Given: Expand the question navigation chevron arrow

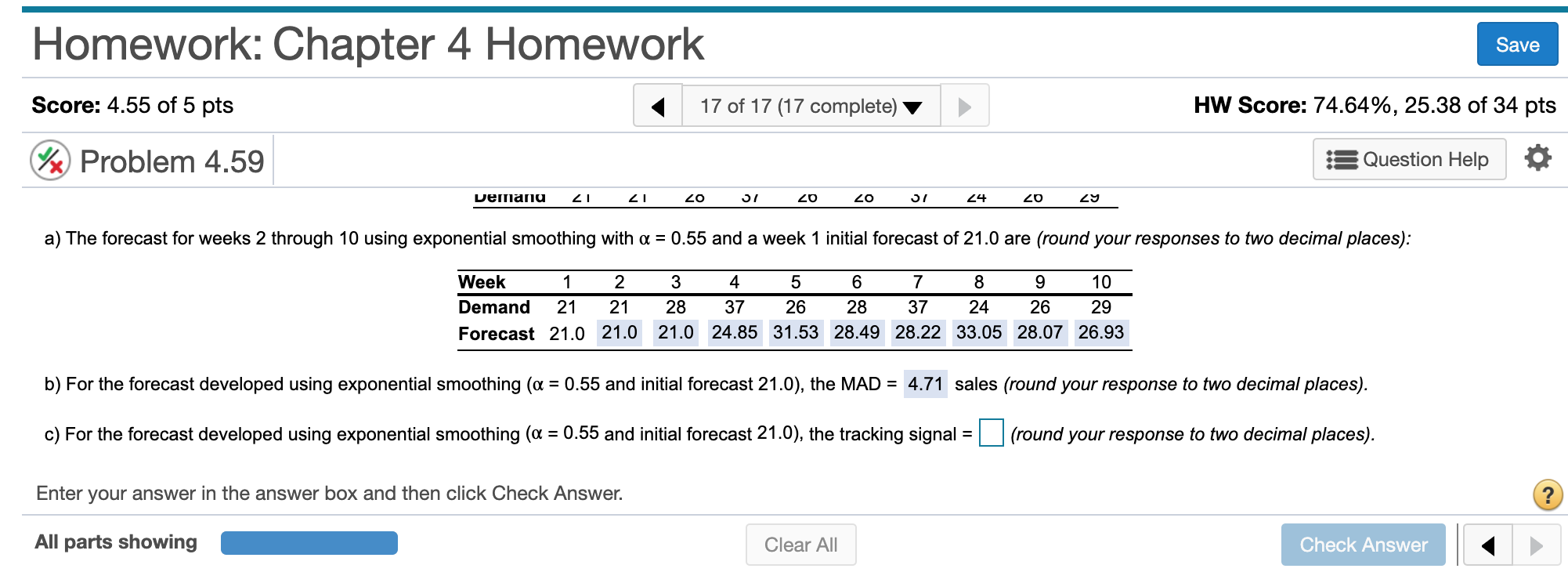Looking at the screenshot, I should (912, 107).
